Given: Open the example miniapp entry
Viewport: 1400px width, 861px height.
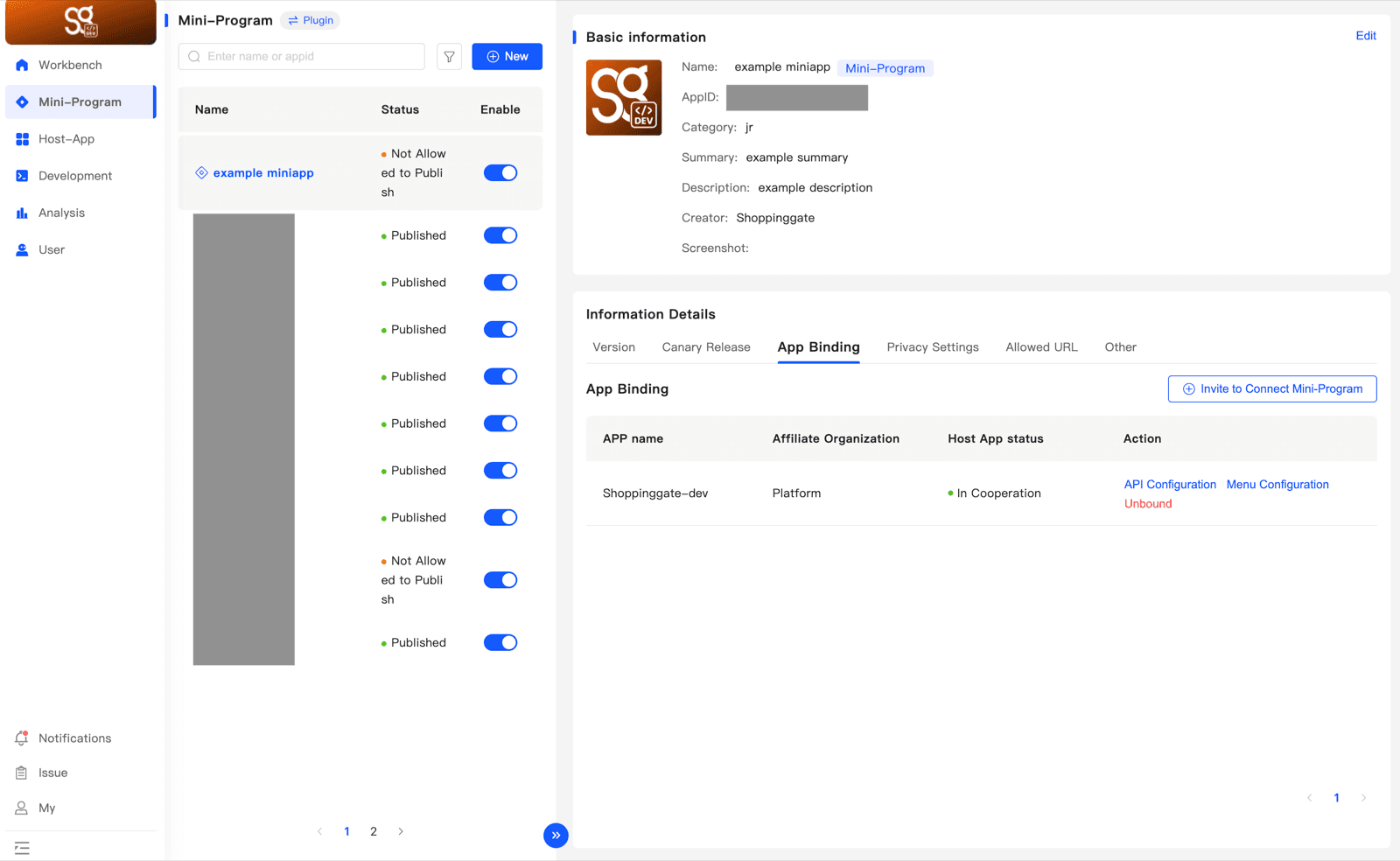Looking at the screenshot, I should coord(263,173).
